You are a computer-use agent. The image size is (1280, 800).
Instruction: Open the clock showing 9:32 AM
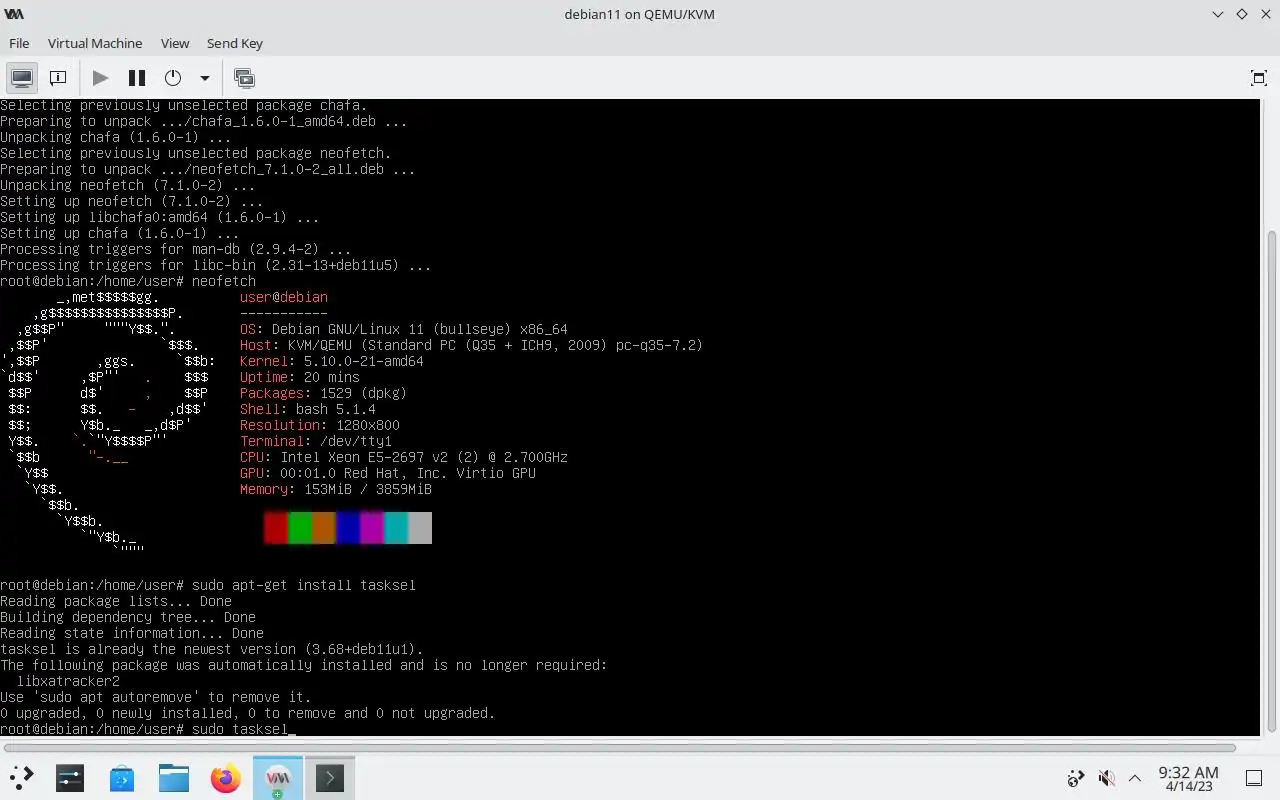tap(1188, 778)
